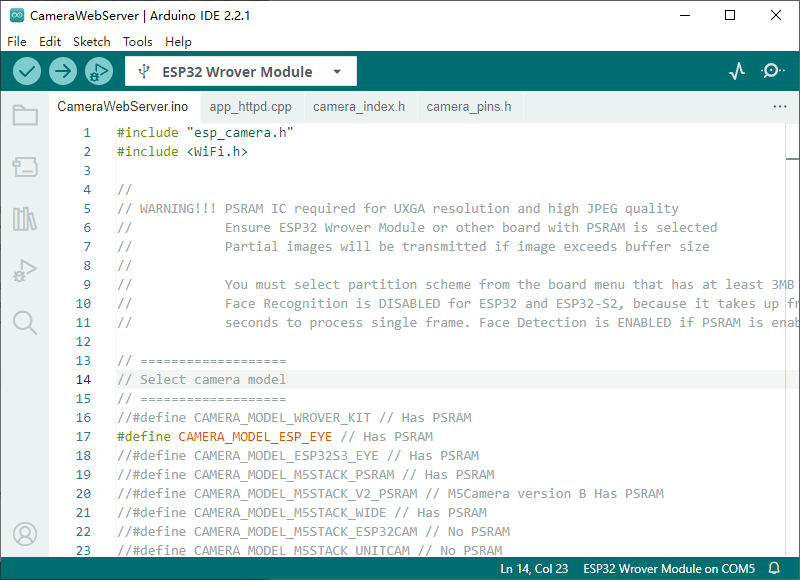Click the Verify sketch checkmark button

[27, 71]
